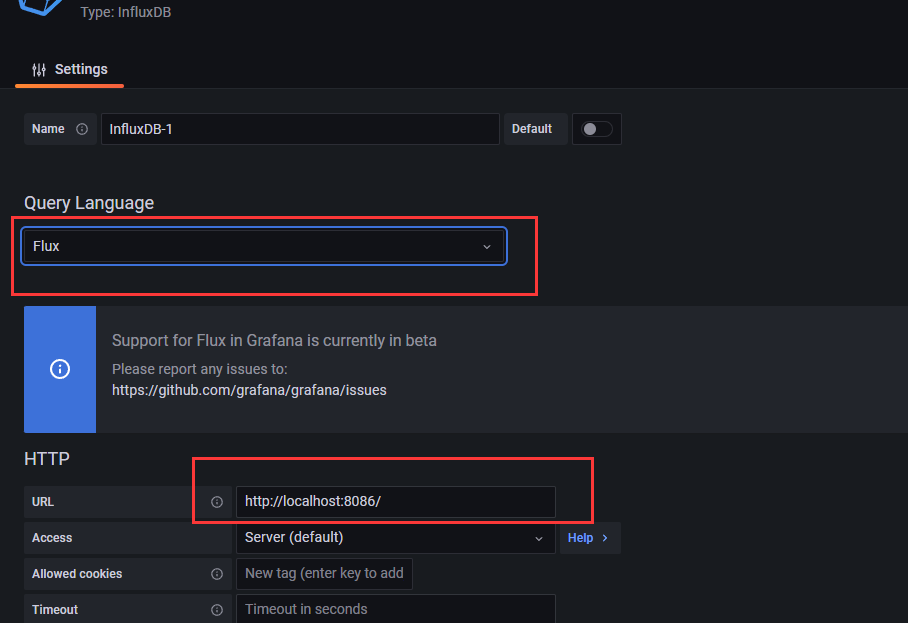Click the Type: InfluxDB text
The image size is (908, 623).
pyautogui.click(x=126, y=12)
